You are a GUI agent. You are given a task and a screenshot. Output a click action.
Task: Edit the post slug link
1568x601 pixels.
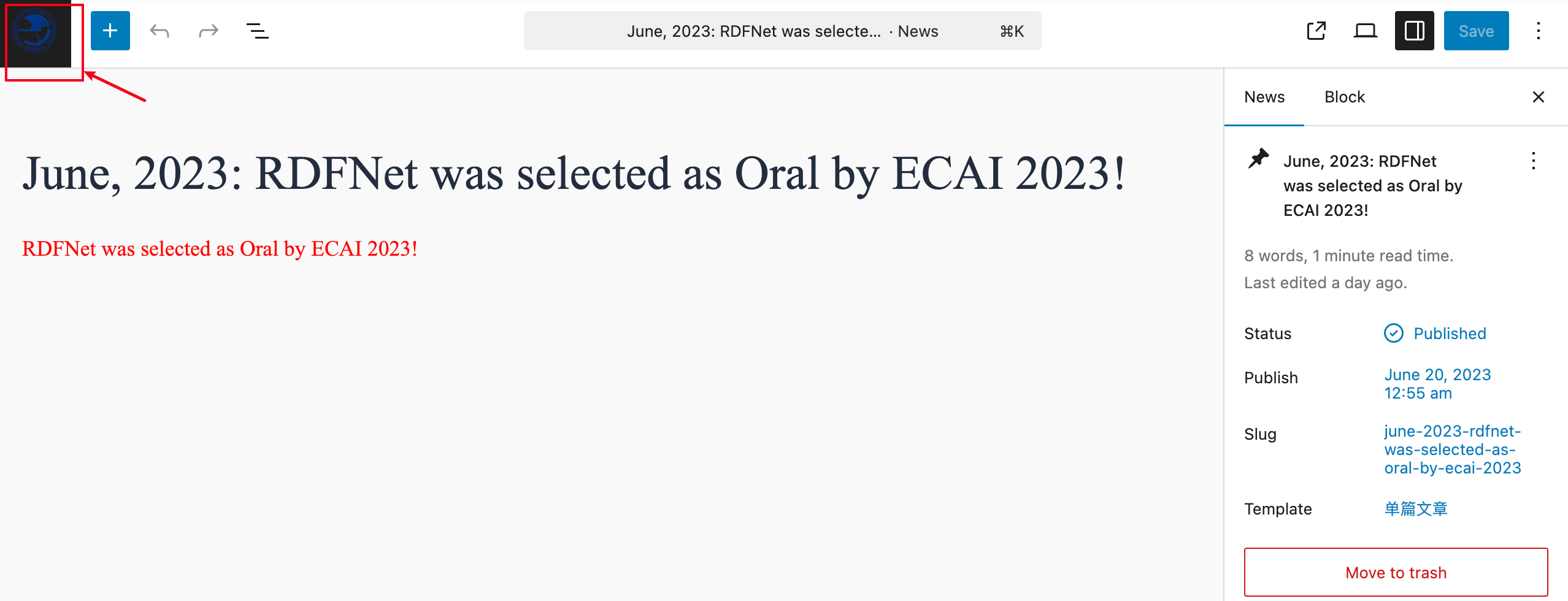pos(1452,450)
